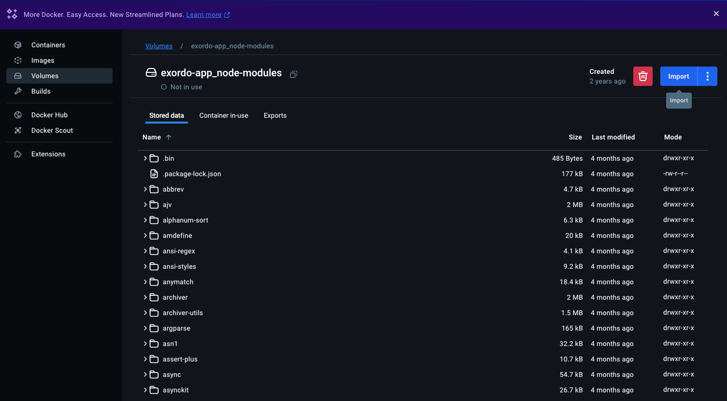Click the Name column header text
This screenshot has height=401, width=727.
tap(152, 137)
